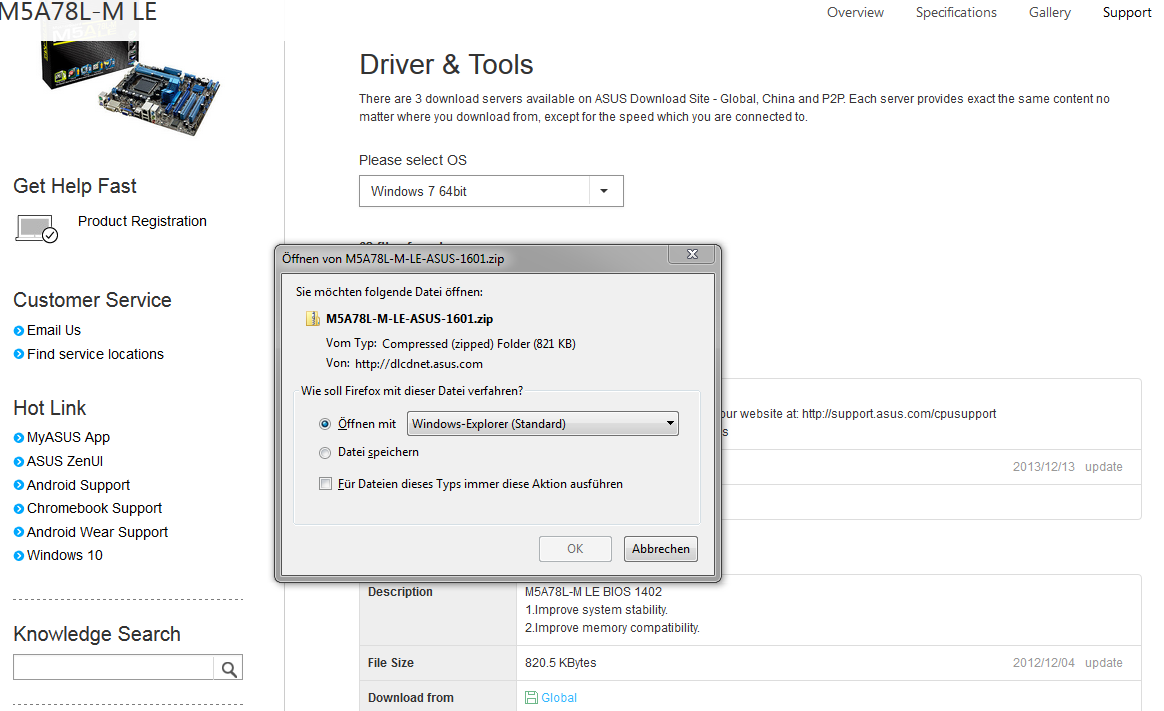The height and width of the screenshot is (711, 1164).
Task: Open the Windows-Explorer (Standard) application dropdown
Action: click(x=543, y=424)
